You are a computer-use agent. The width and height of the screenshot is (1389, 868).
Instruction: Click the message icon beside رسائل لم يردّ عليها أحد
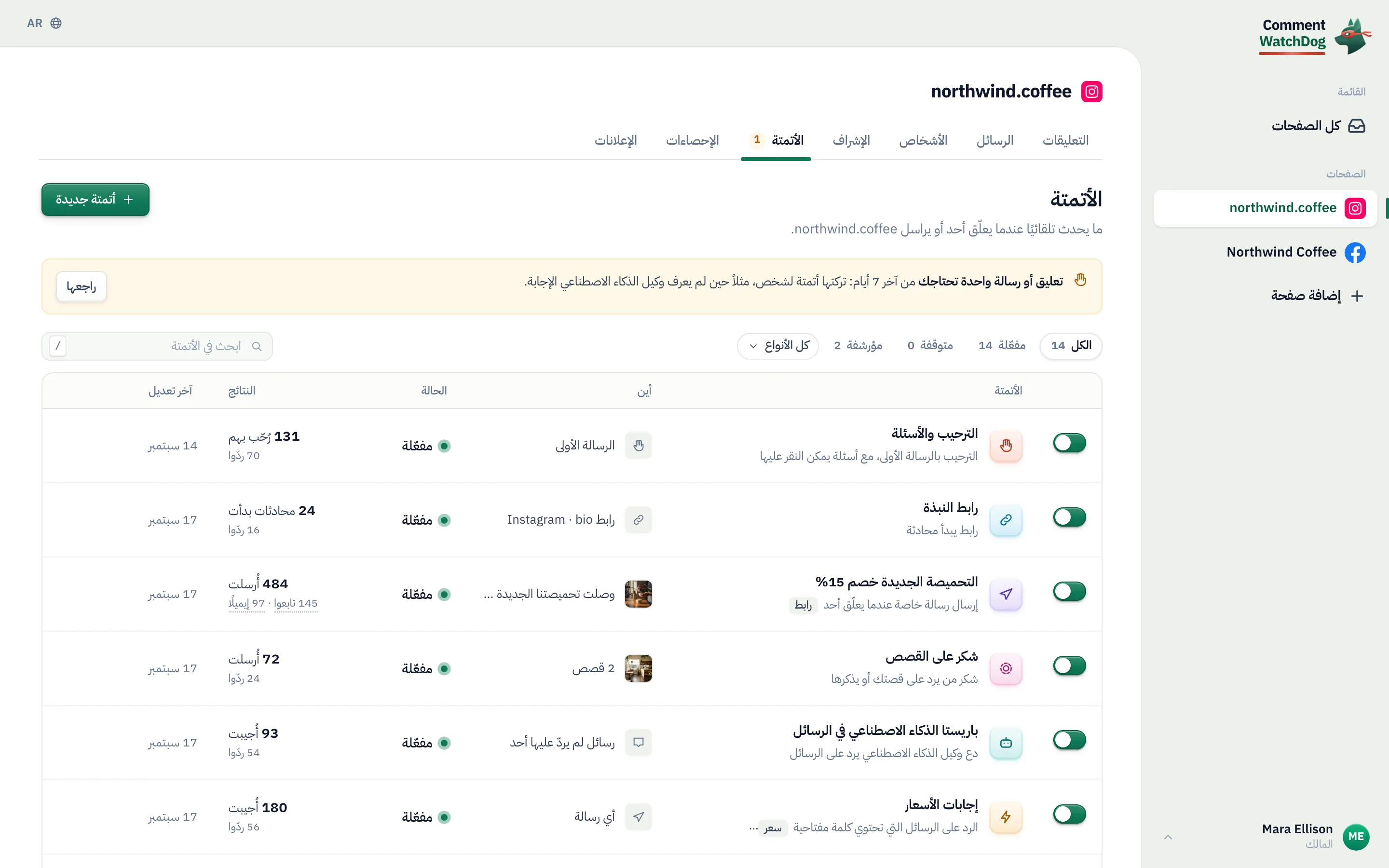point(638,742)
